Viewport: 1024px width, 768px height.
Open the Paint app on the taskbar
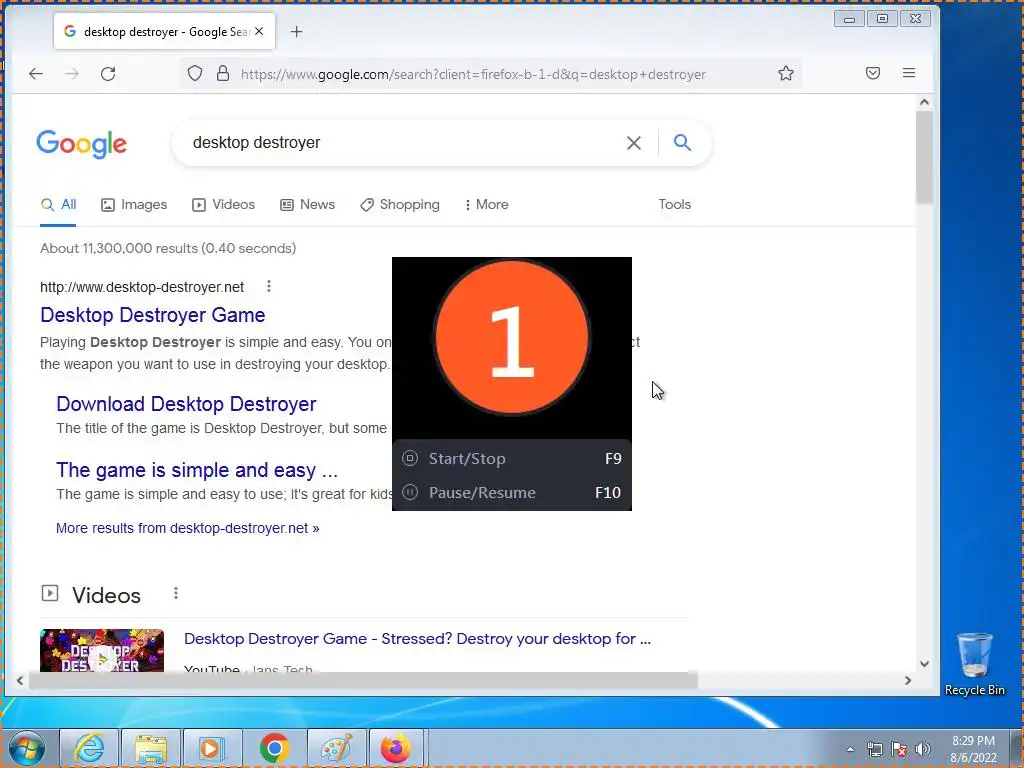[x=336, y=748]
